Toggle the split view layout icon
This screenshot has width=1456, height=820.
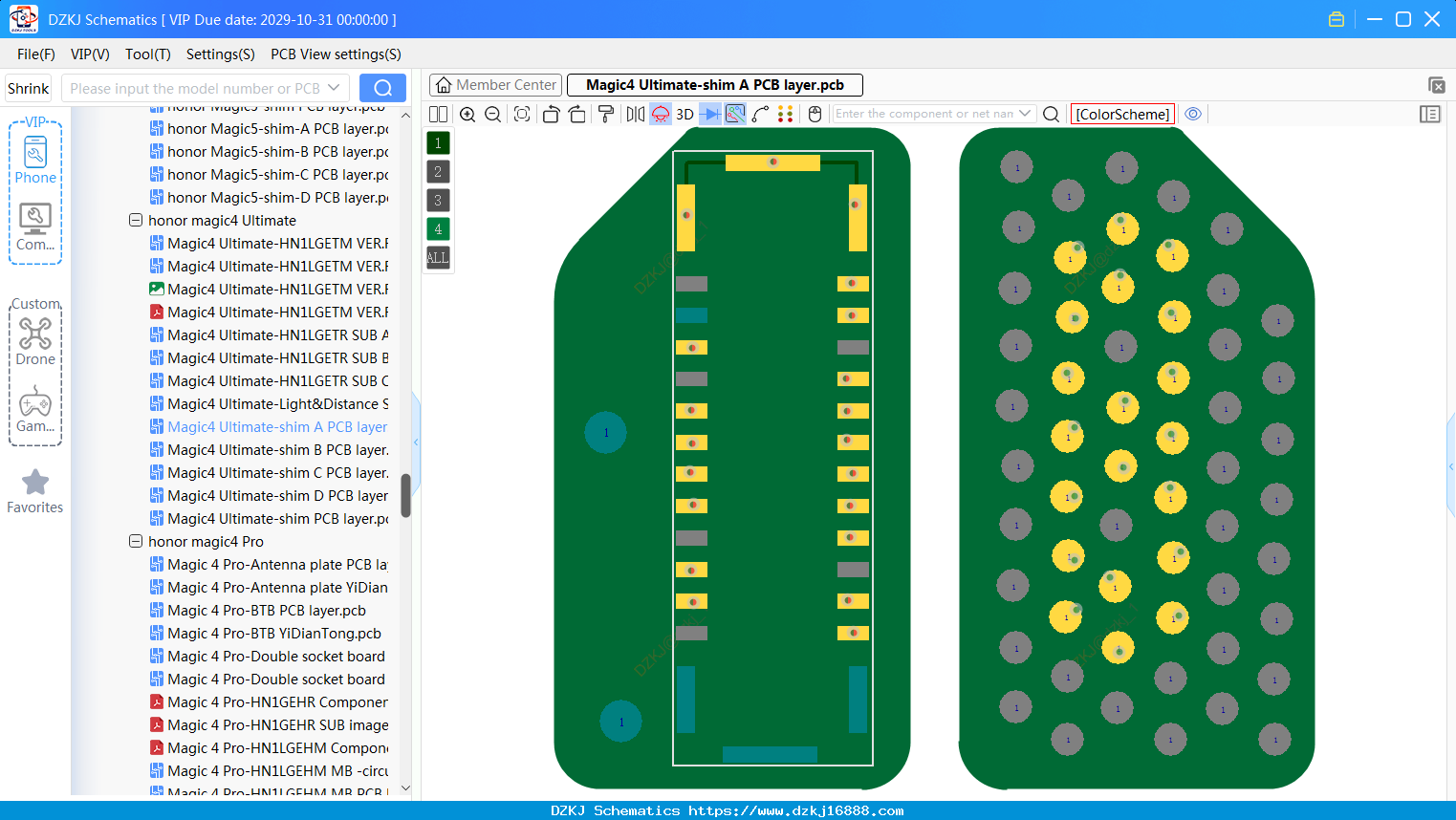coord(438,114)
